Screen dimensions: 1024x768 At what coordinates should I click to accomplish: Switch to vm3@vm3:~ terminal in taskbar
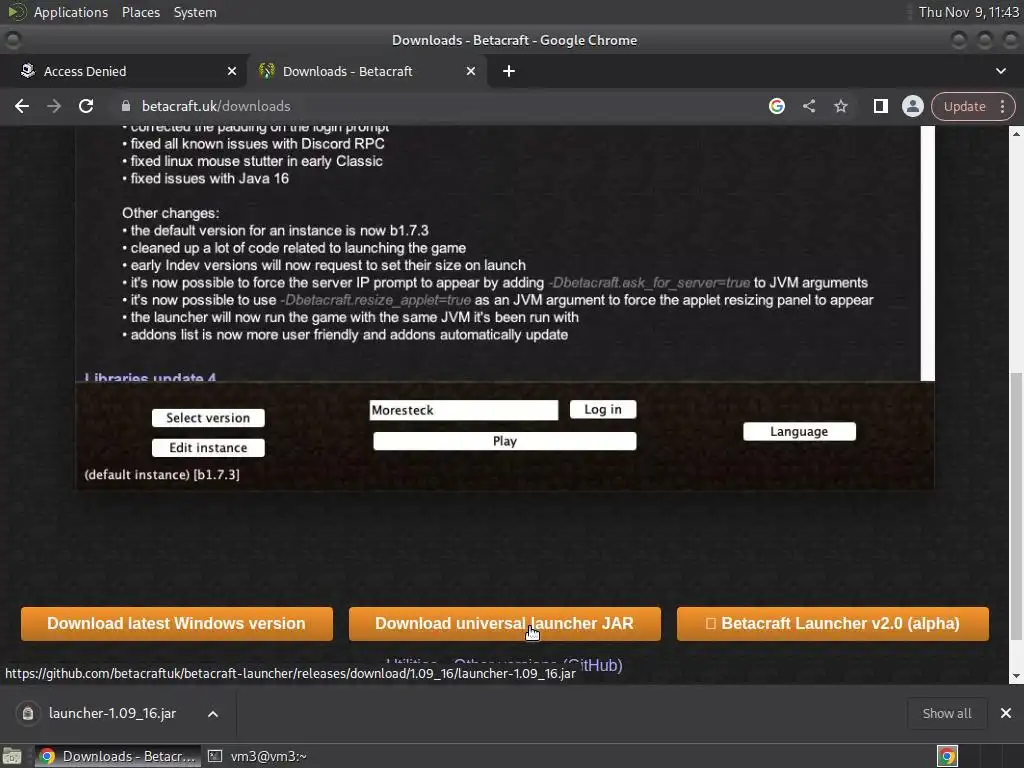coord(258,756)
